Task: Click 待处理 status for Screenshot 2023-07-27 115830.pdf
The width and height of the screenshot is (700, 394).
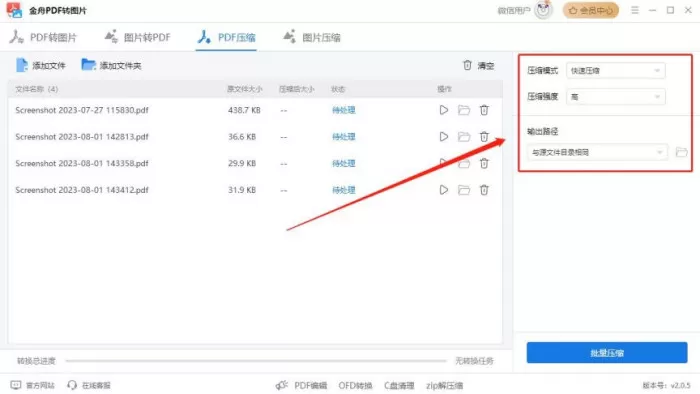Action: click(343, 110)
